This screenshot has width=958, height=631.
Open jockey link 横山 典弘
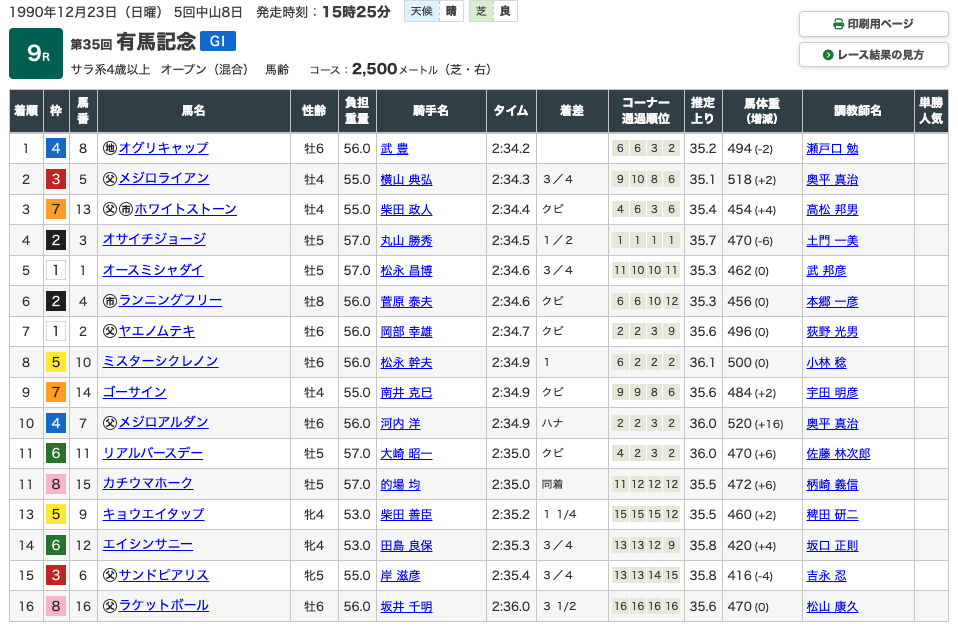click(406, 179)
